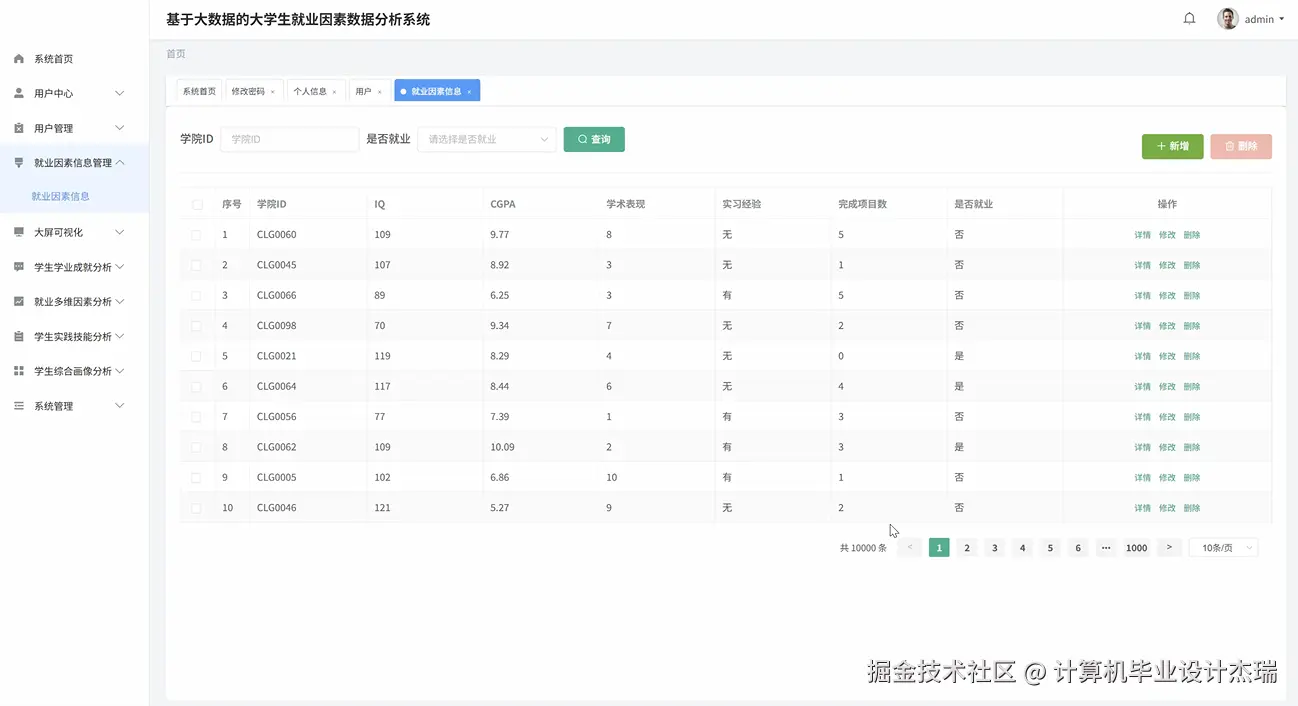Image resolution: width=1298 pixels, height=706 pixels.
Task: Go to page 5 in pagination
Action: tap(1050, 548)
